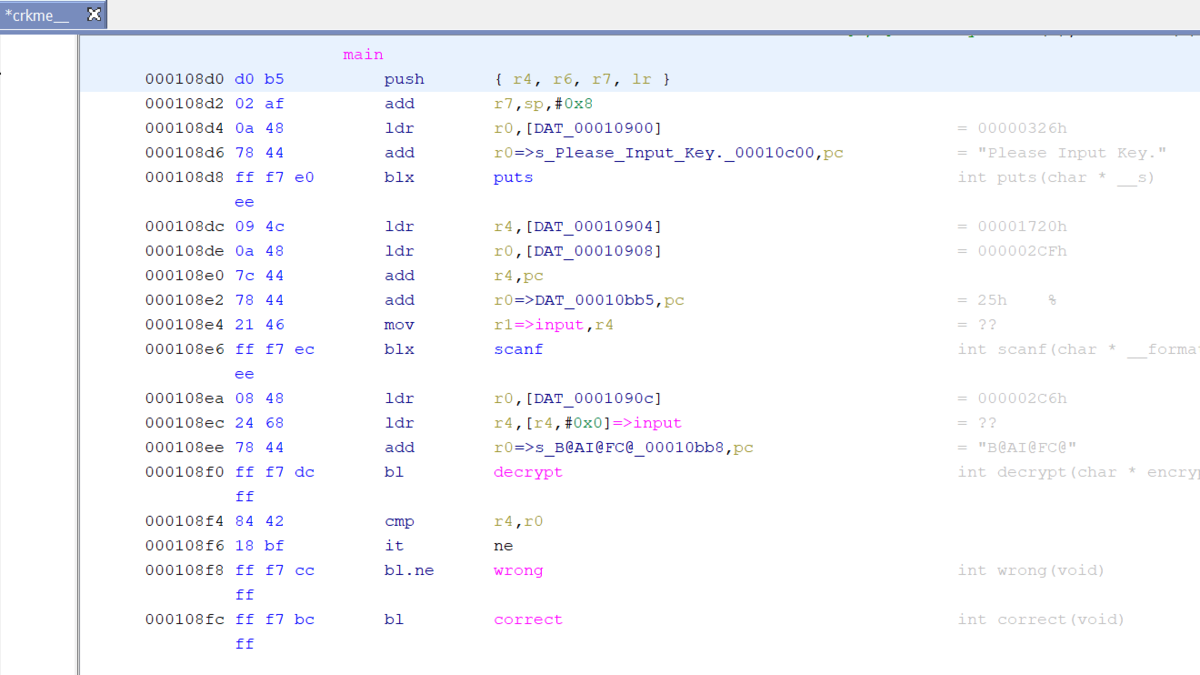This screenshot has width=1200, height=675.
Task: Go to the puts function call
Action: 513,177
